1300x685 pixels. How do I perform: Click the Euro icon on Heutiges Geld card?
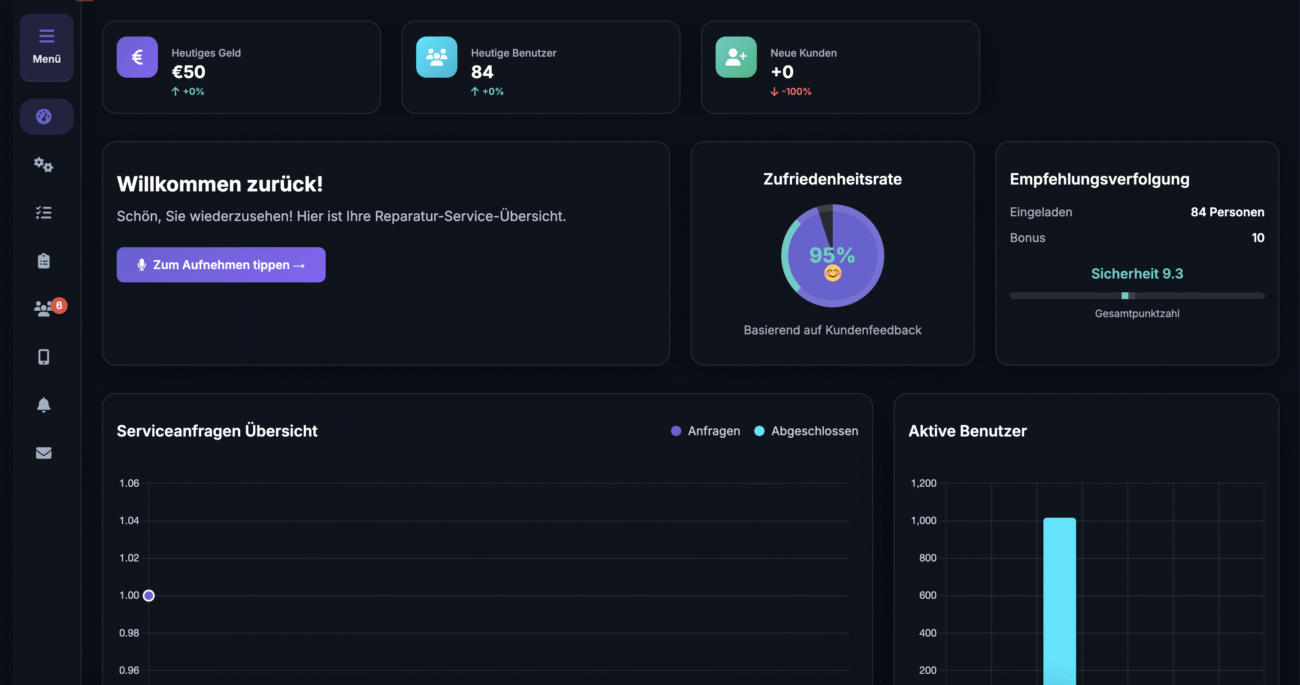tap(137, 57)
